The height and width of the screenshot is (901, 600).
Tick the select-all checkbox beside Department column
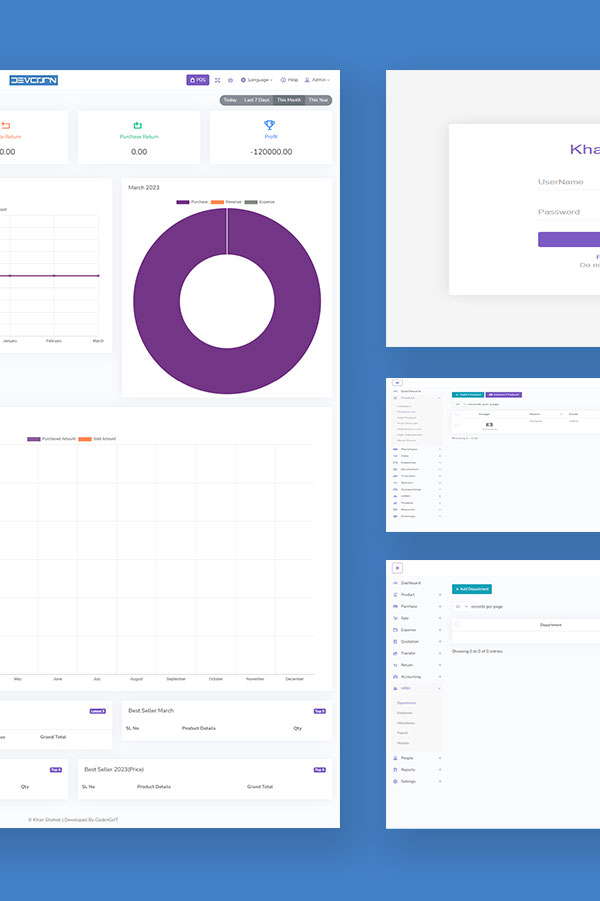point(457,625)
